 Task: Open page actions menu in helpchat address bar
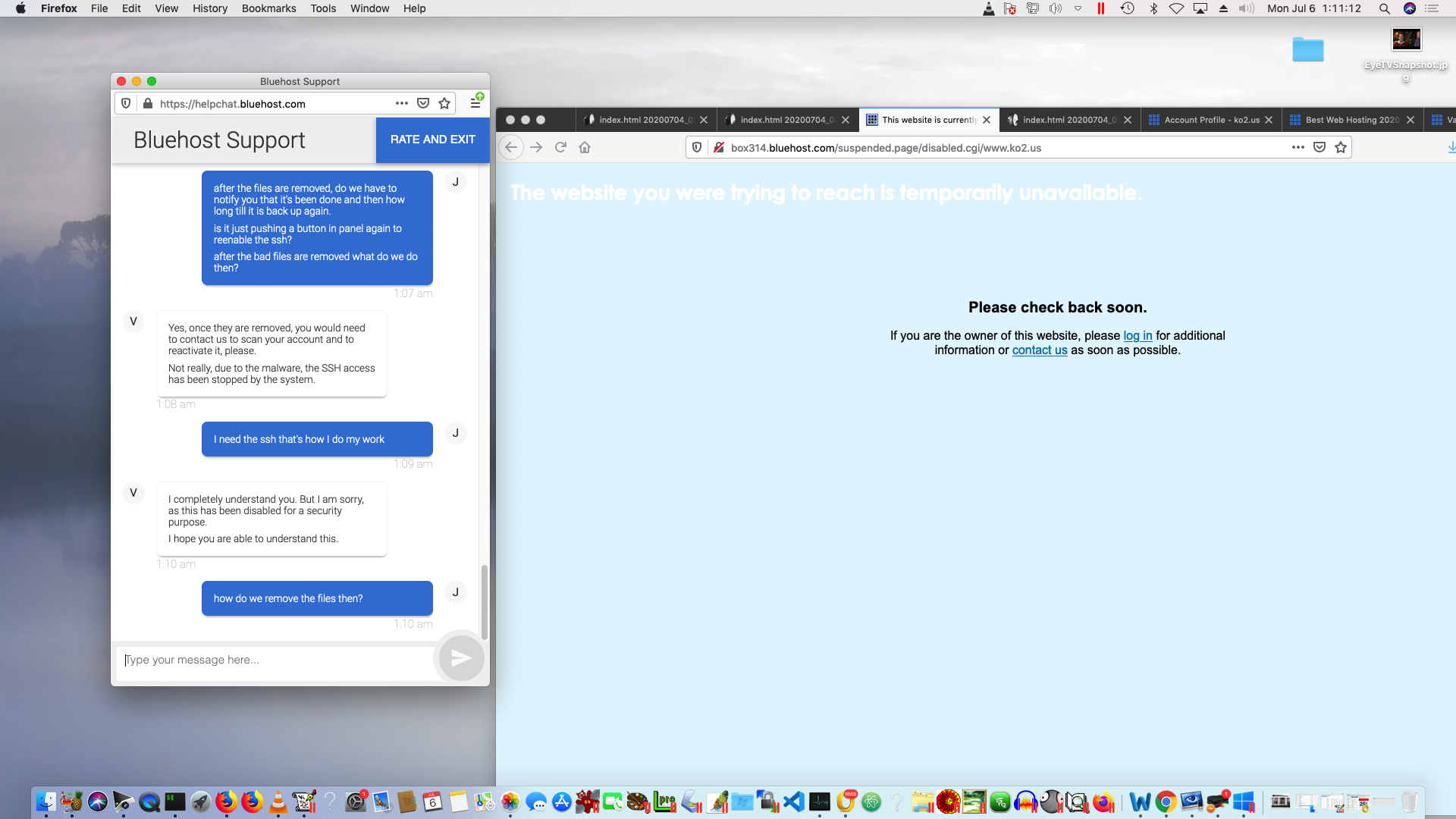[402, 103]
